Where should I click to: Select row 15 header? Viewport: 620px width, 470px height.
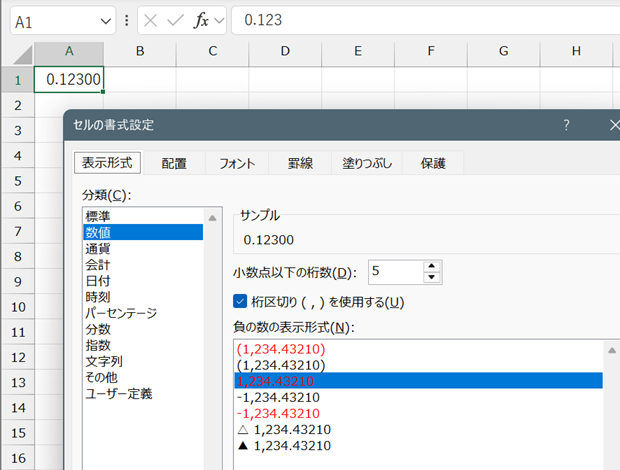(18, 433)
